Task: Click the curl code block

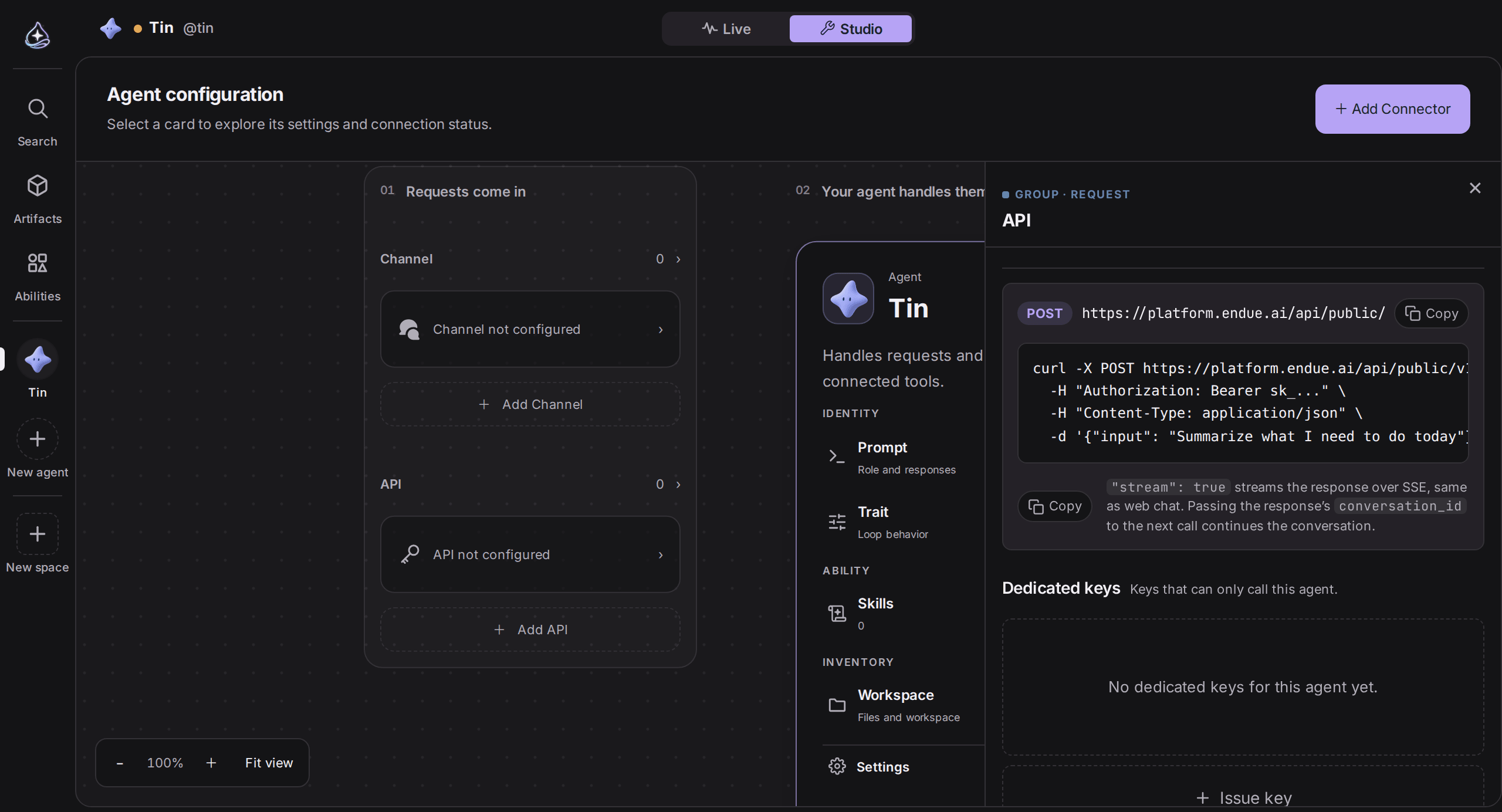Action: (x=1243, y=403)
